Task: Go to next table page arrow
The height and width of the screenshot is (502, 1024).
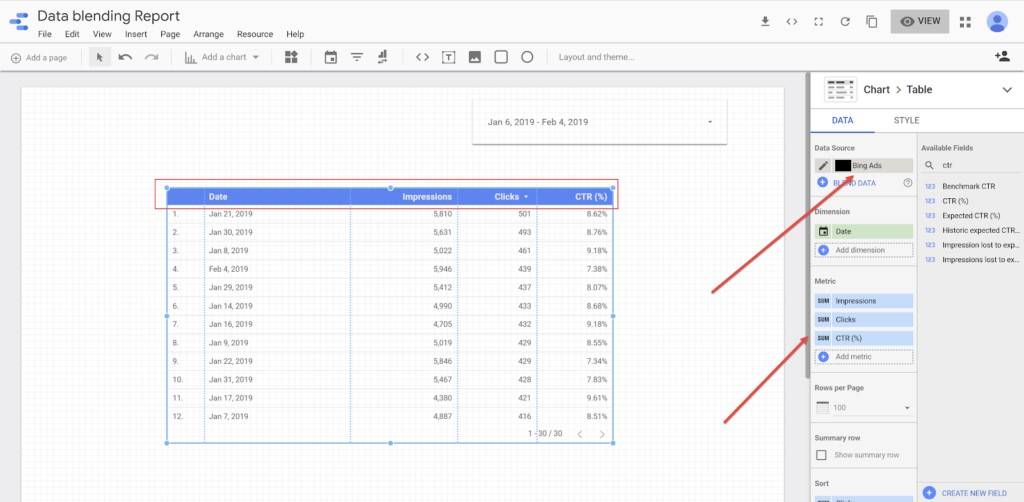Action: (x=602, y=434)
